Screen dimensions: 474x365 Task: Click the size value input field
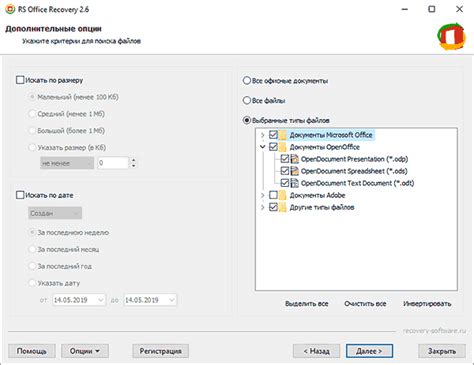click(113, 163)
